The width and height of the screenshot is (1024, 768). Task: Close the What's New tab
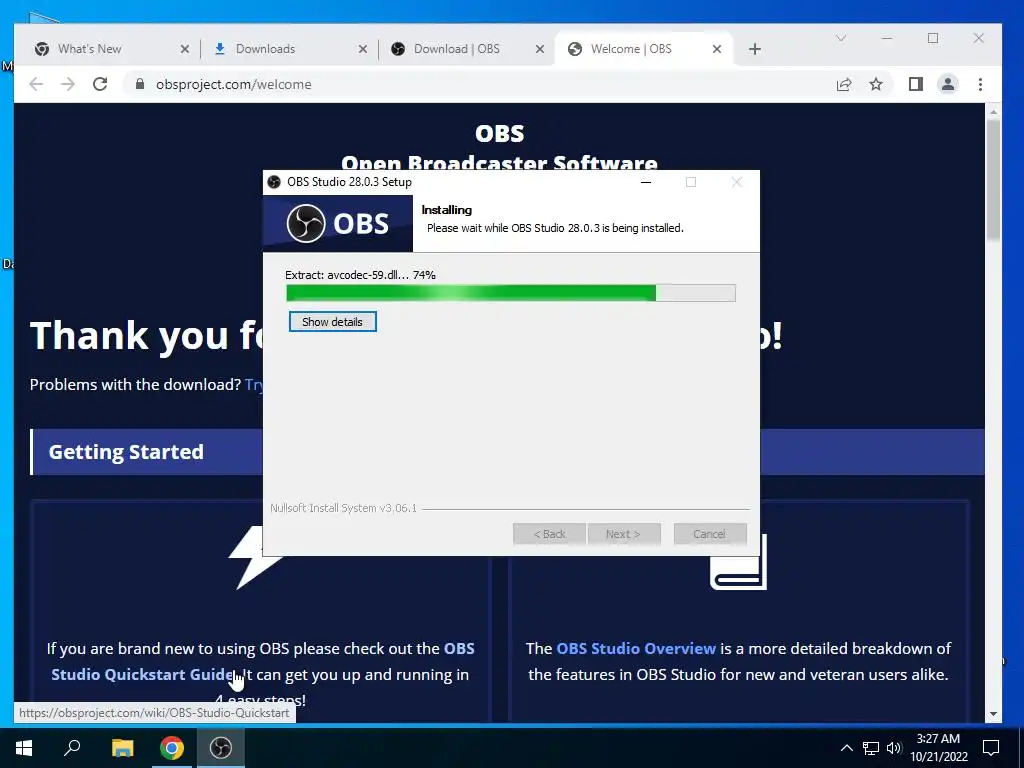(185, 49)
